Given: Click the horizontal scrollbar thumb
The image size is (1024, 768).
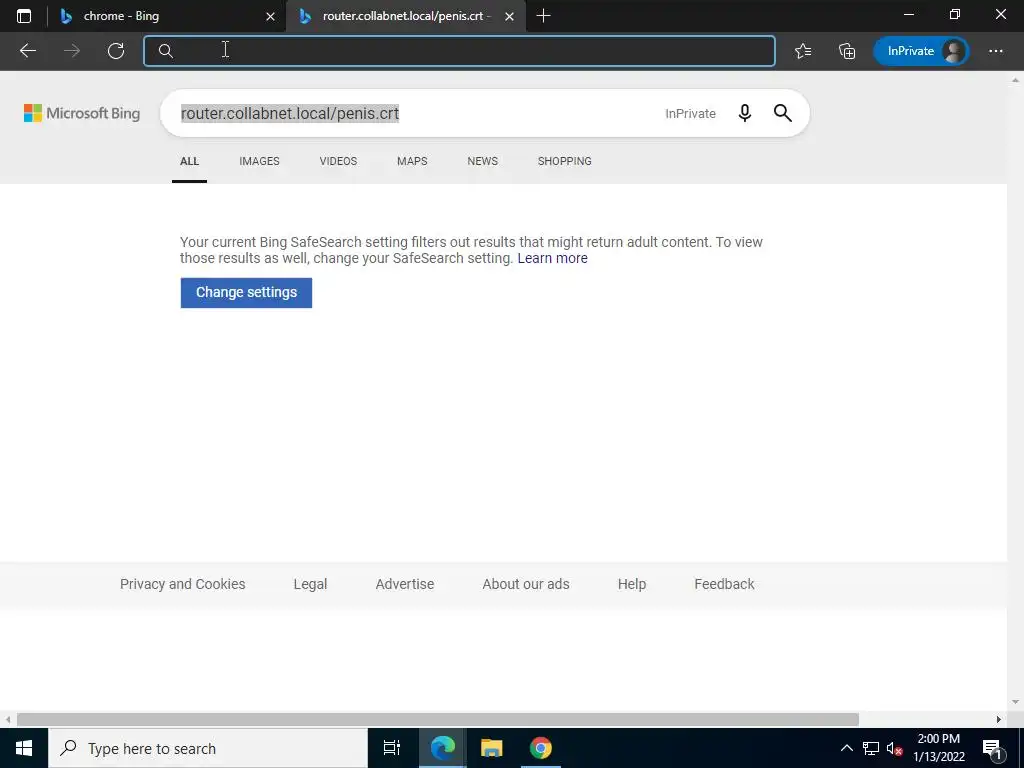Looking at the screenshot, I should [438, 720].
